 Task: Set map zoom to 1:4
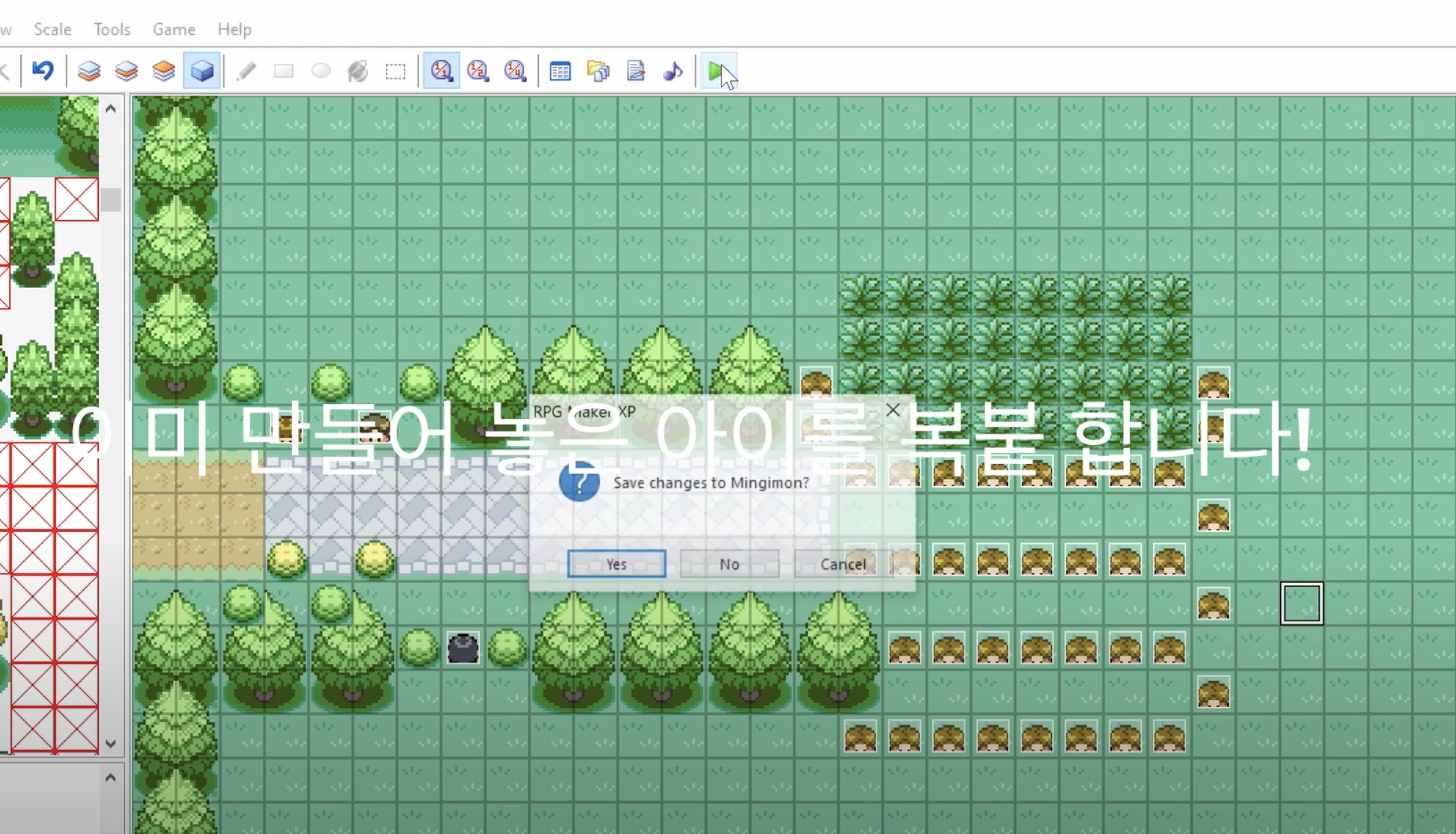tap(516, 71)
